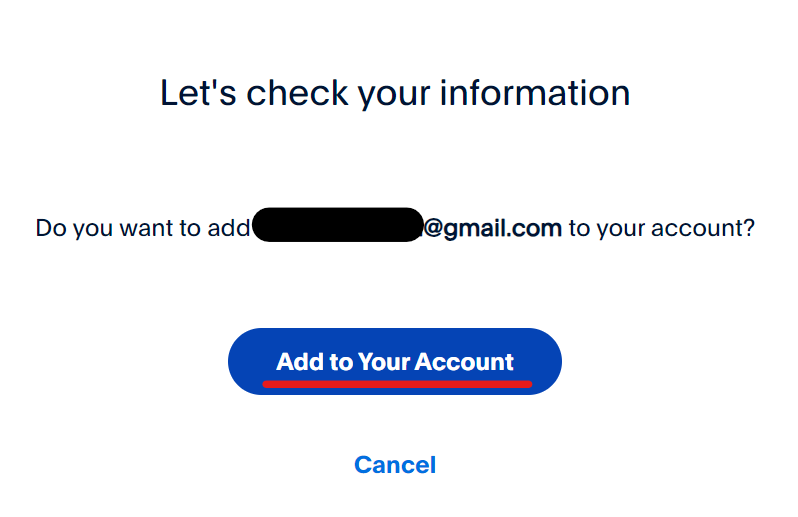
Task: Select the 'Let's check your information' heading
Action: [395, 93]
